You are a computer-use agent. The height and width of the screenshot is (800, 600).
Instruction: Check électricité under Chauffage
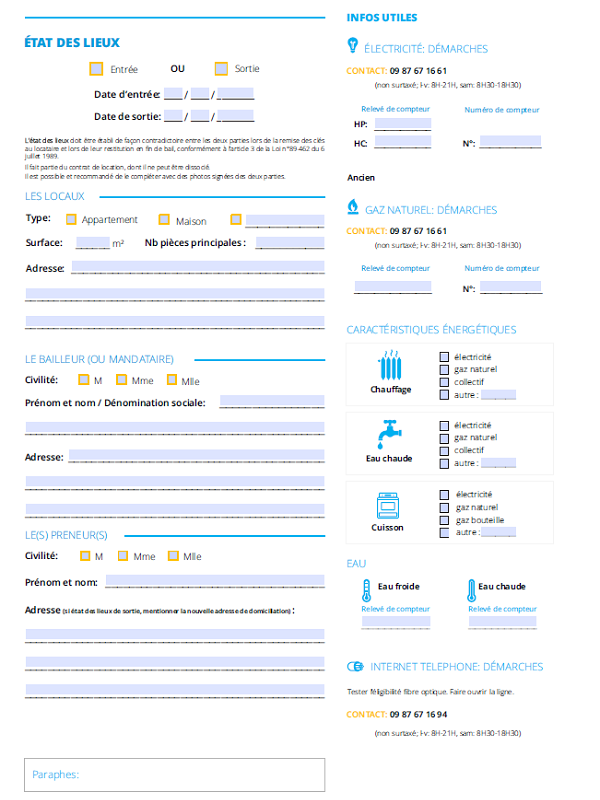click(x=444, y=357)
